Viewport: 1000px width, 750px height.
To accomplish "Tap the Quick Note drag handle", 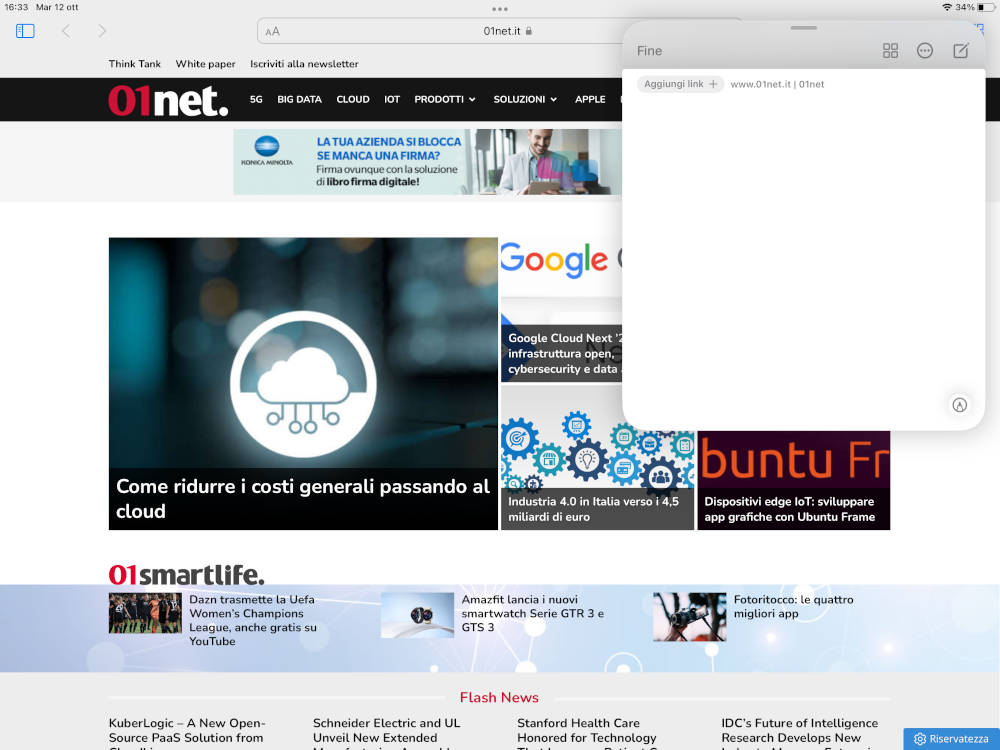I will (x=804, y=28).
